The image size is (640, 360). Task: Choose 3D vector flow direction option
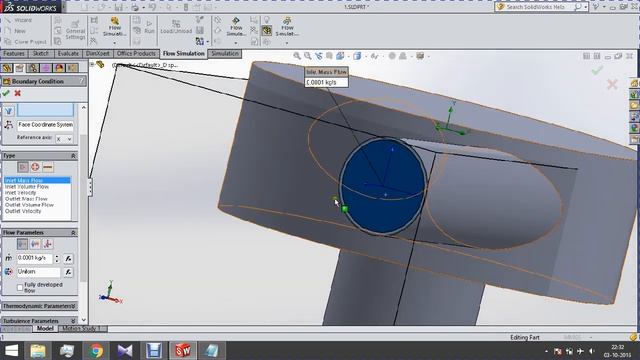click(48, 244)
